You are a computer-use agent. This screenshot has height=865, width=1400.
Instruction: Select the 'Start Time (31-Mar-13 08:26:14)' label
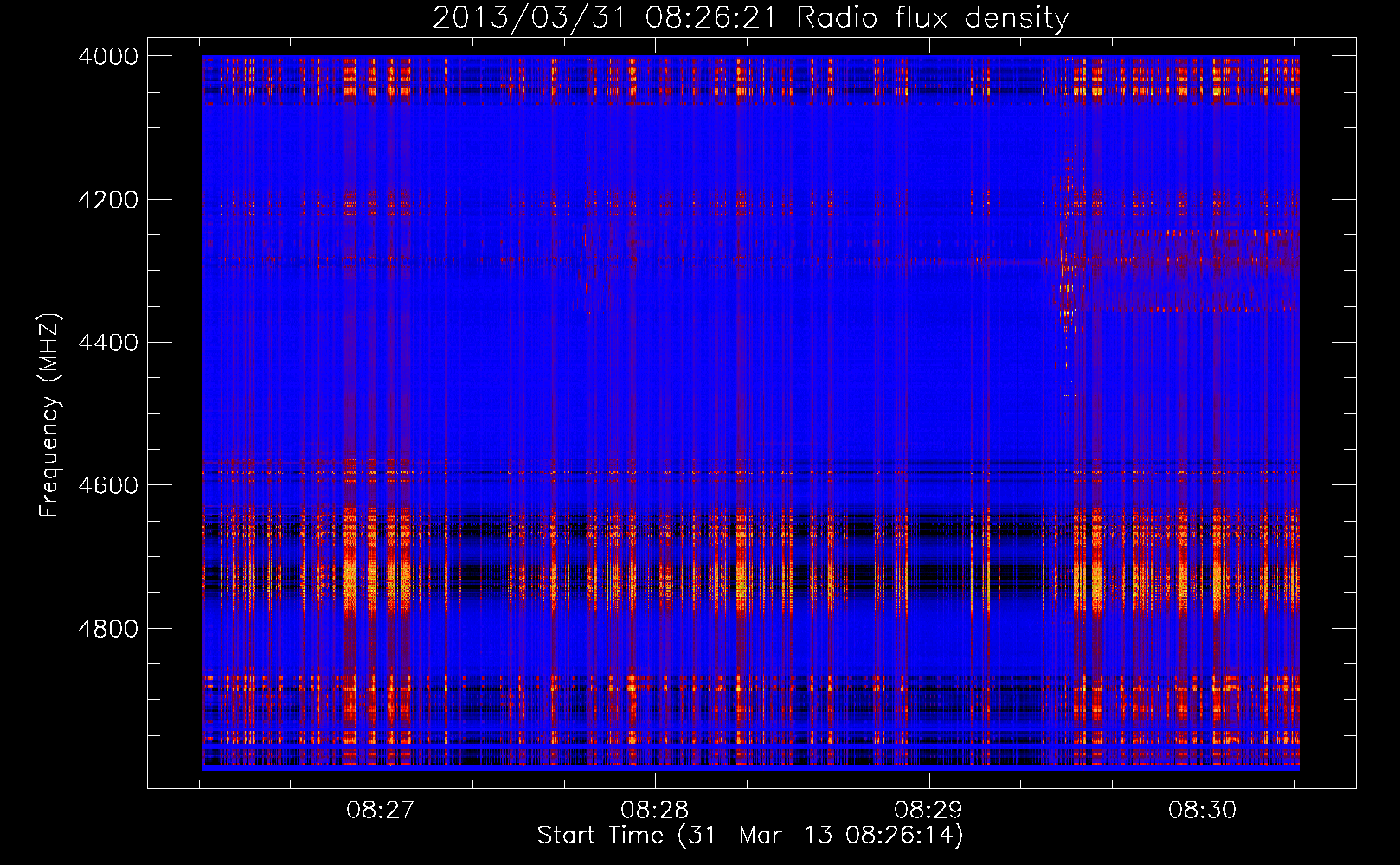pyautogui.click(x=750, y=836)
